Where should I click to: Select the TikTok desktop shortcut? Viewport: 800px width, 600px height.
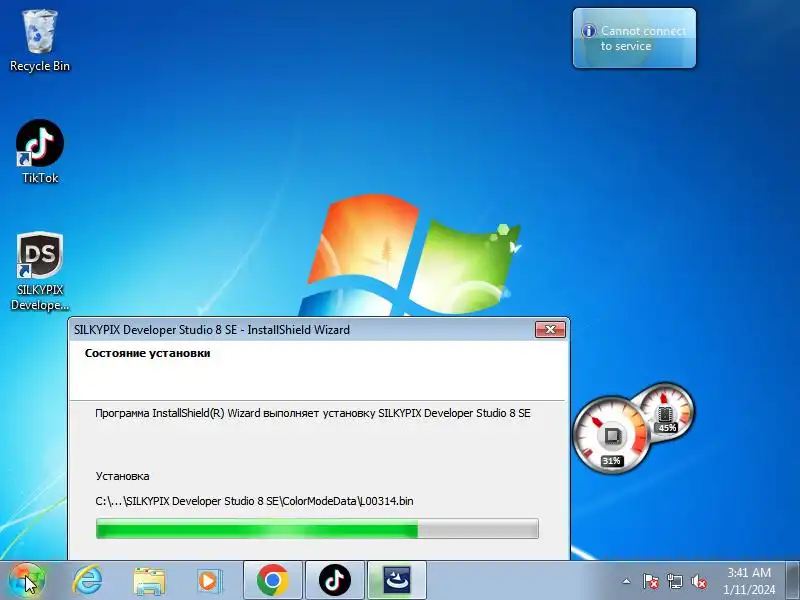pos(40,152)
